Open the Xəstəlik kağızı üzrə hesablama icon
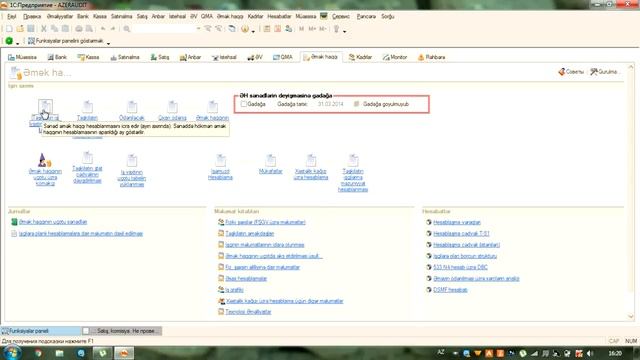Screen dimensions: 640x360 coord(311,160)
